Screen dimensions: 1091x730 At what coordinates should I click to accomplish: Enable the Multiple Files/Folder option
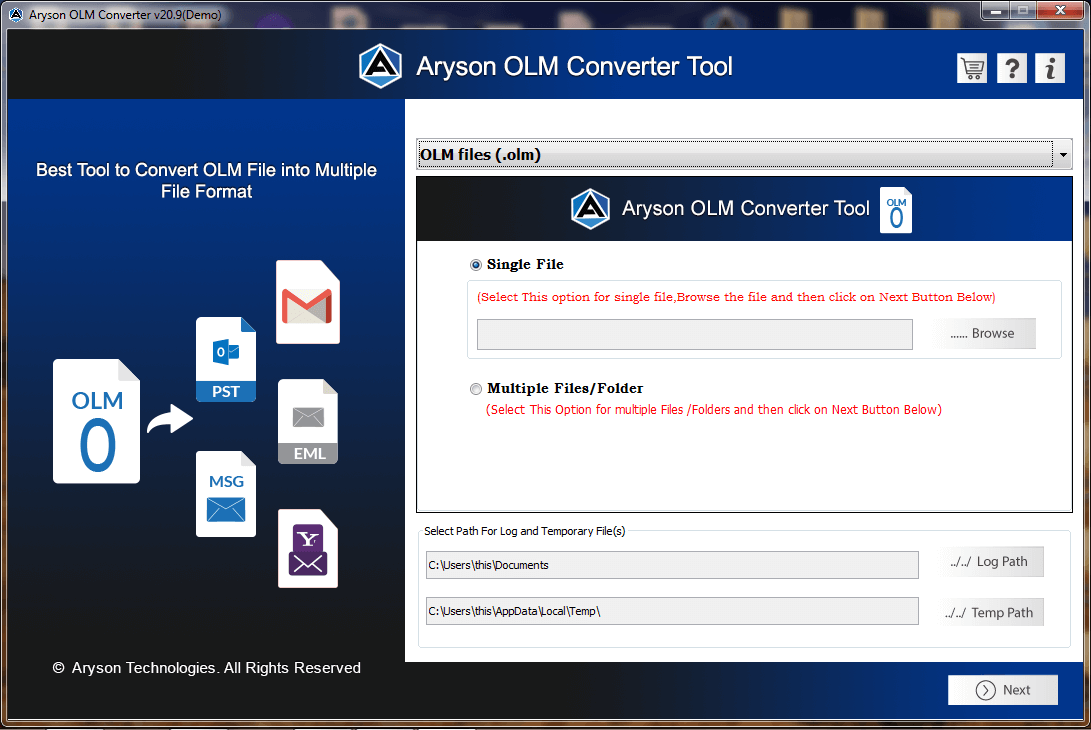pos(476,389)
